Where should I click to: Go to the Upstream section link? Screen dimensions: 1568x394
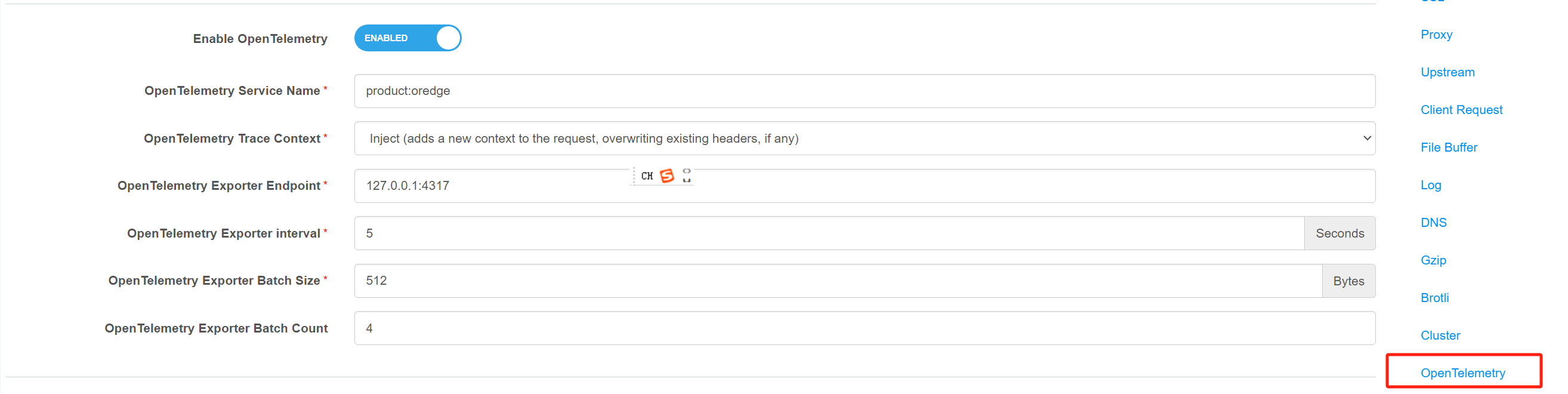click(x=1447, y=72)
